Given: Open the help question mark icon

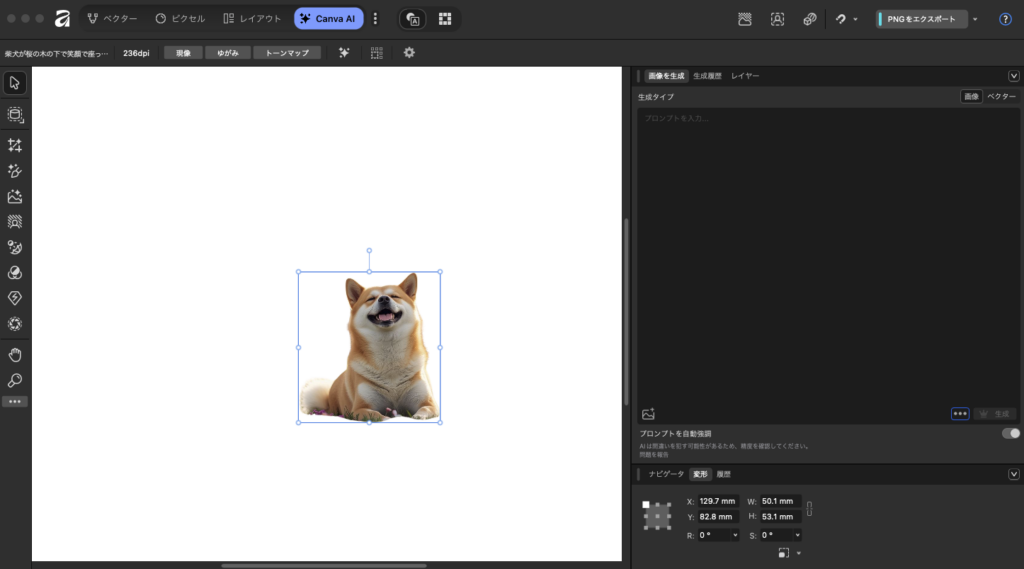Looking at the screenshot, I should pyautogui.click(x=1005, y=19).
